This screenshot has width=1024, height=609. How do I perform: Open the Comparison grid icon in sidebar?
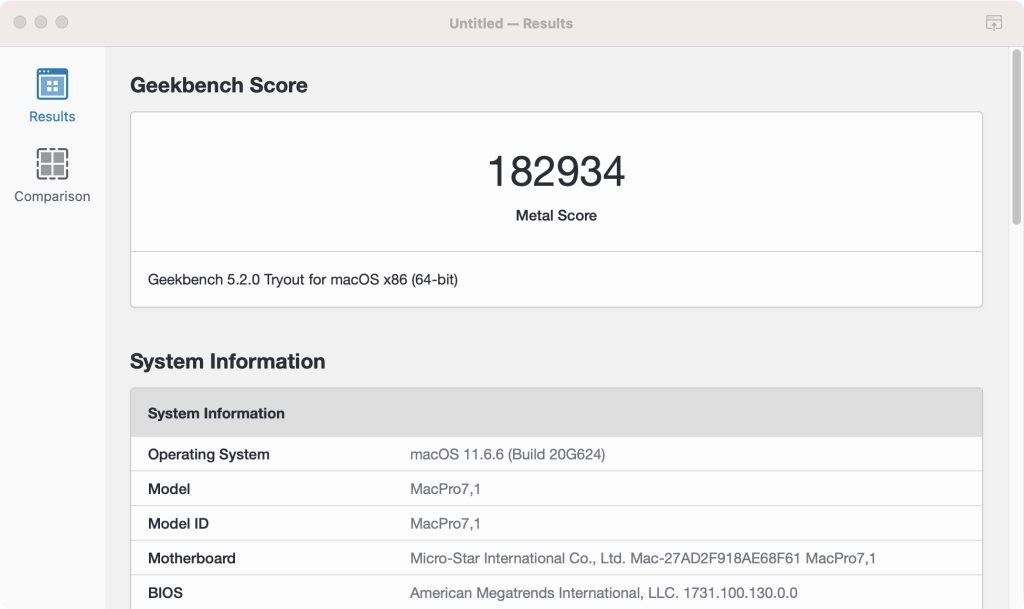tap(52, 164)
